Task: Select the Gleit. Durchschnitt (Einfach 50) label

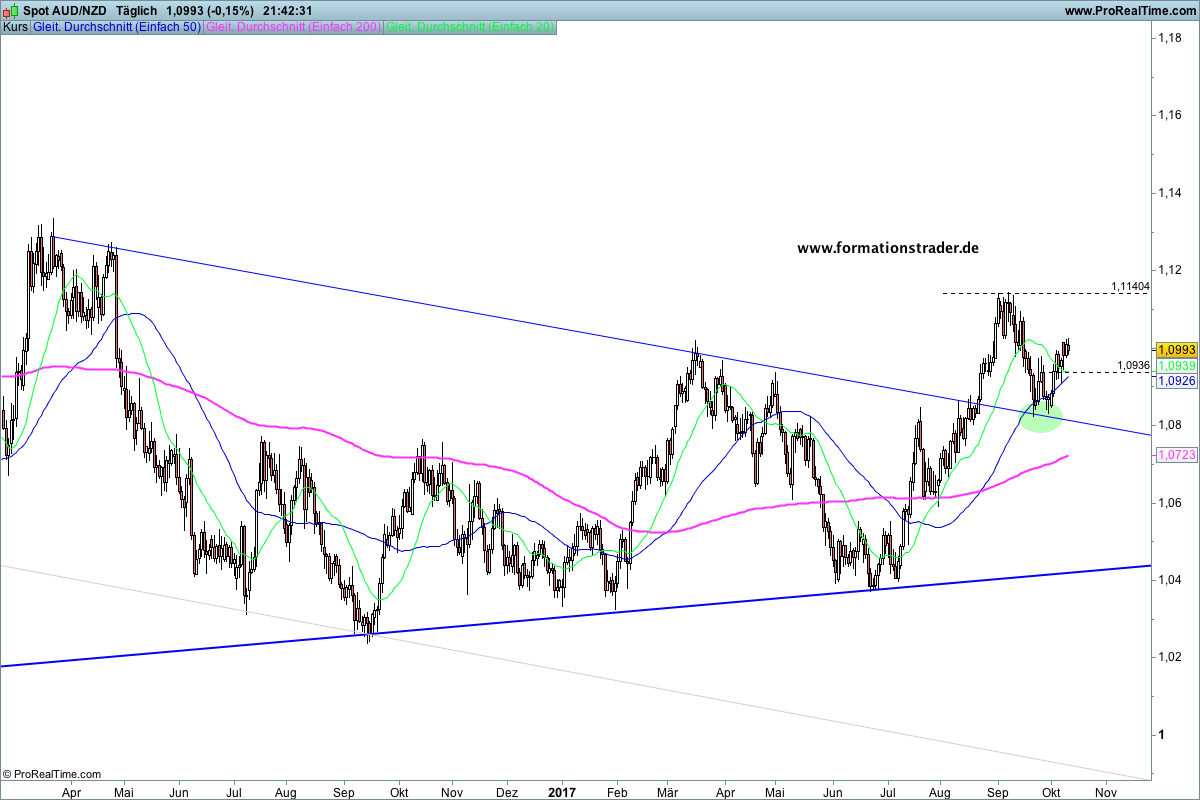Action: (x=116, y=27)
